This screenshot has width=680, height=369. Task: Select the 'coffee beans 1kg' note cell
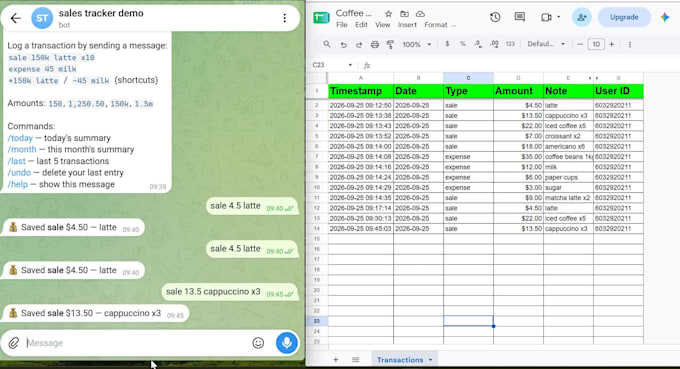pos(568,157)
